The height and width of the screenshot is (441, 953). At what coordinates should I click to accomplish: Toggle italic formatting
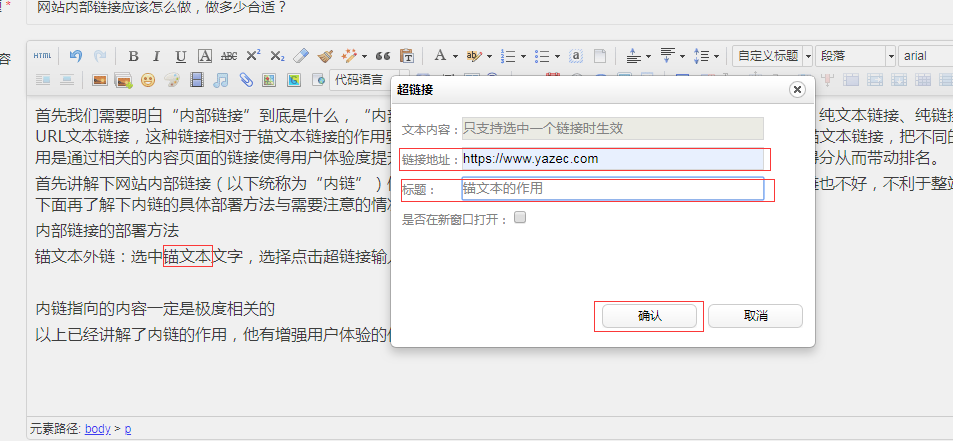tap(156, 56)
